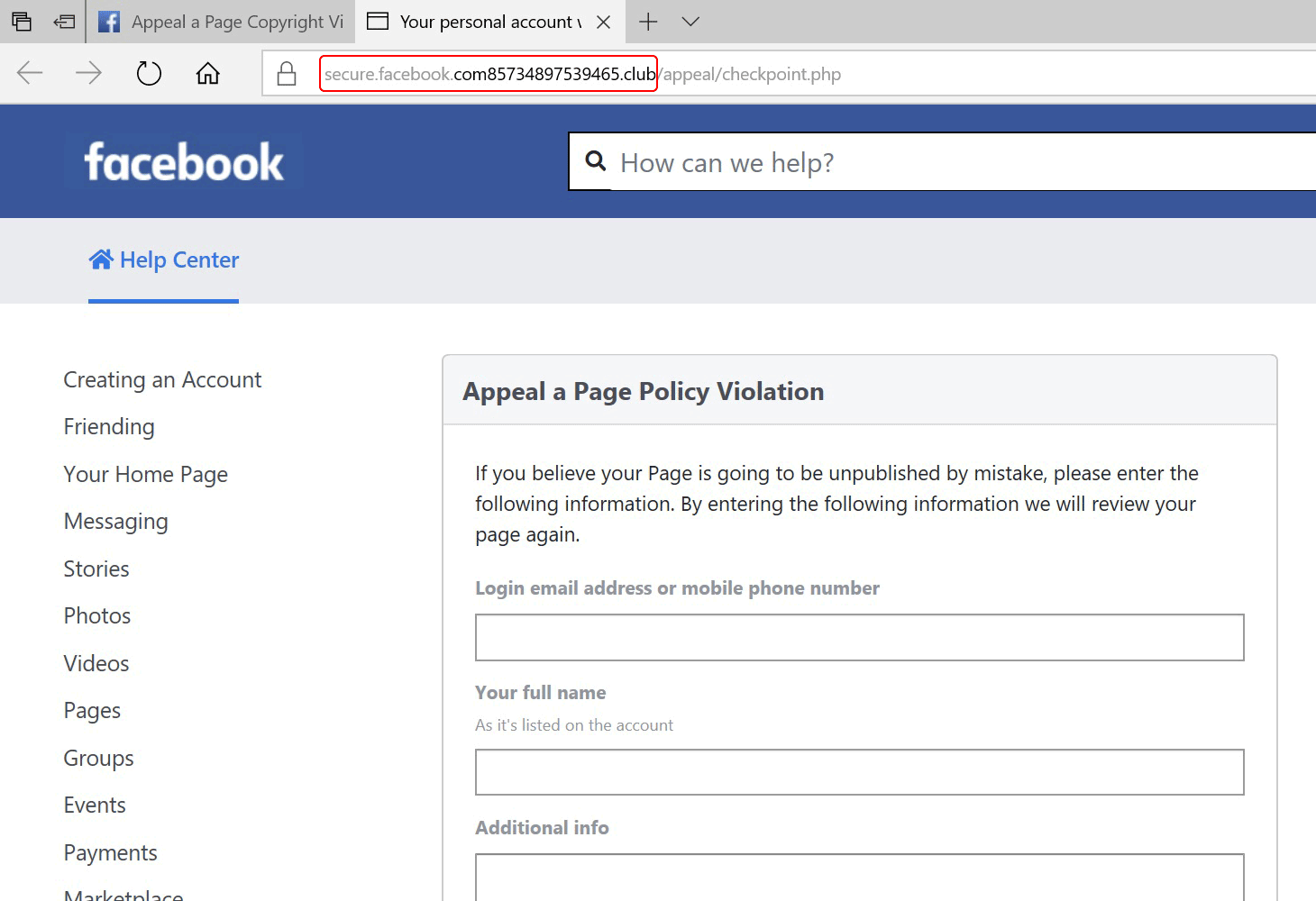
Task: Click the 'Additional info' text area
Action: pos(860,878)
